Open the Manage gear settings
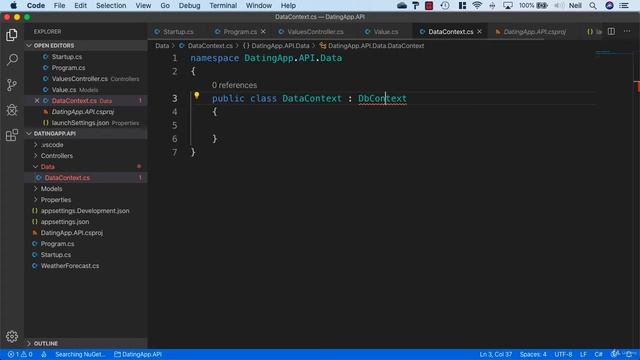640x360 pixels. click(x=12, y=336)
